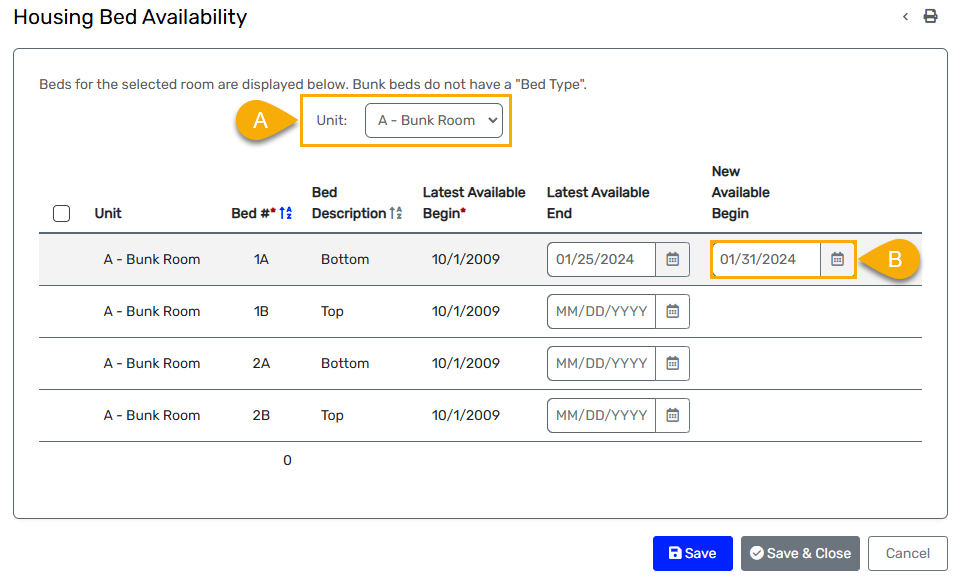
Task: Click the Latest Available Begin column header
Action: coord(474,203)
